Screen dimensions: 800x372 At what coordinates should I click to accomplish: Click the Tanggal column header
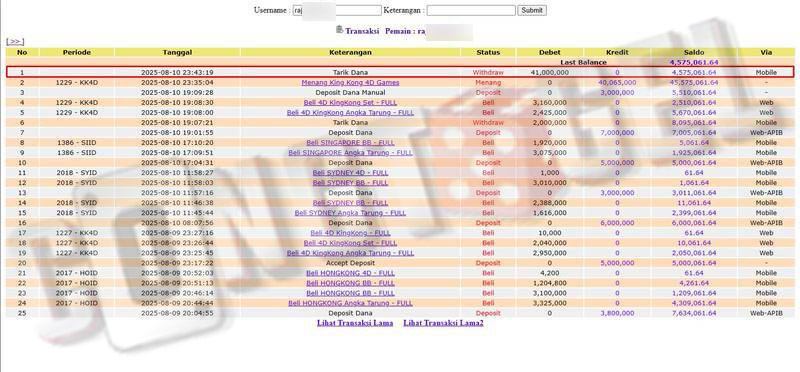(177, 52)
